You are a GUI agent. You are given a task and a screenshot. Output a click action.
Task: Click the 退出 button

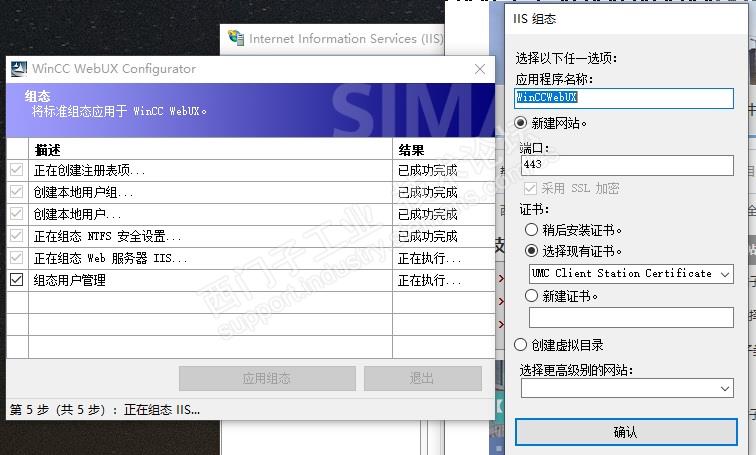pyautogui.click(x=422, y=378)
